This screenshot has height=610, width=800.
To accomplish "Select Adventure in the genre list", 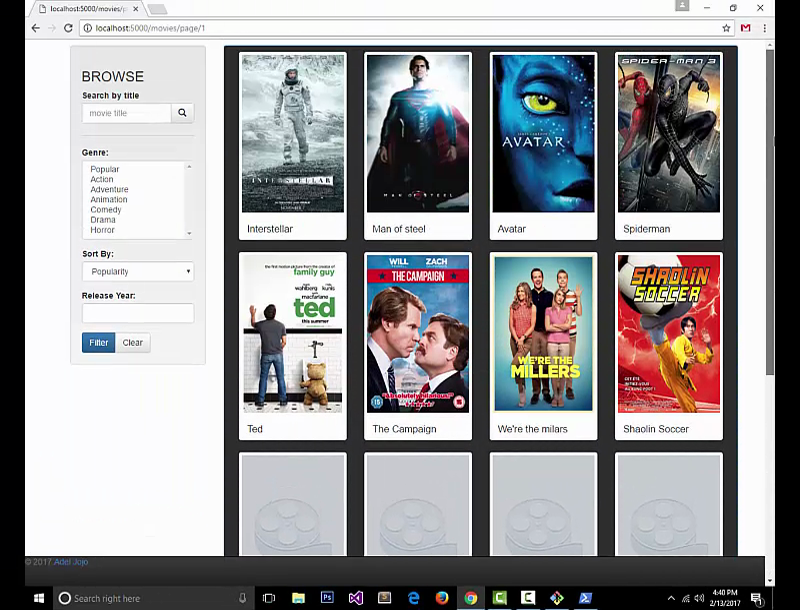I will 109,189.
